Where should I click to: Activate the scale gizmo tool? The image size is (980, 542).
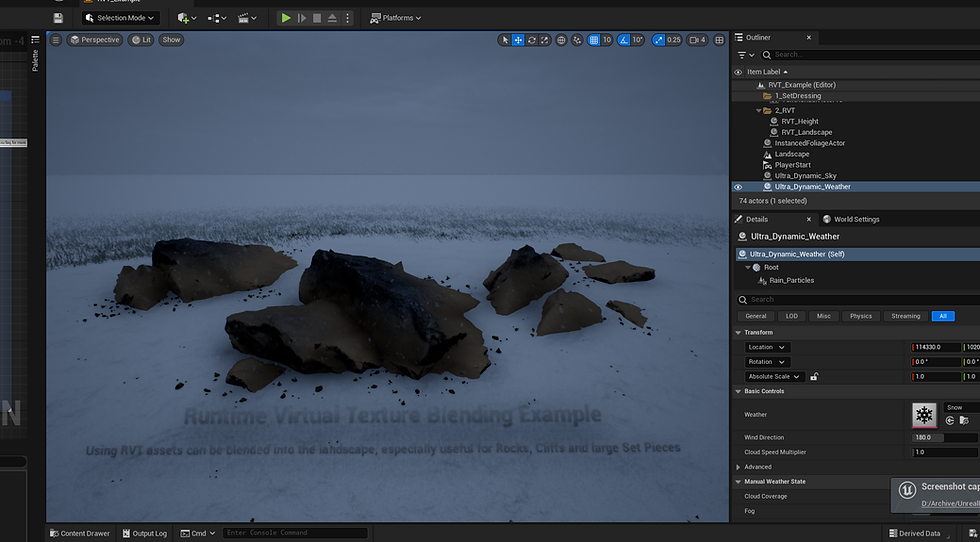point(544,40)
